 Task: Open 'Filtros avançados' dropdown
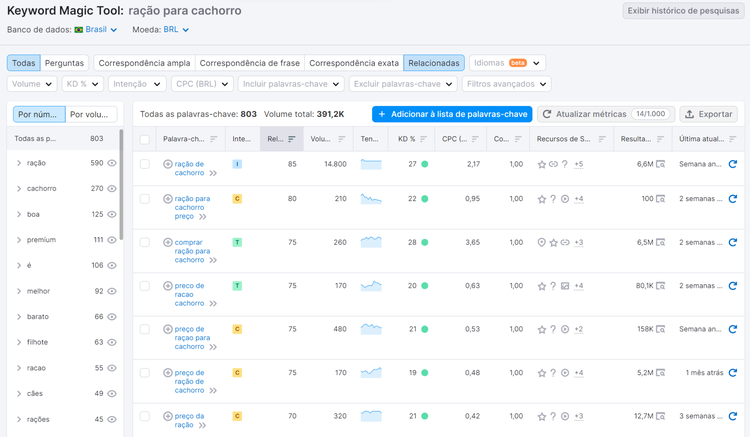pos(507,84)
